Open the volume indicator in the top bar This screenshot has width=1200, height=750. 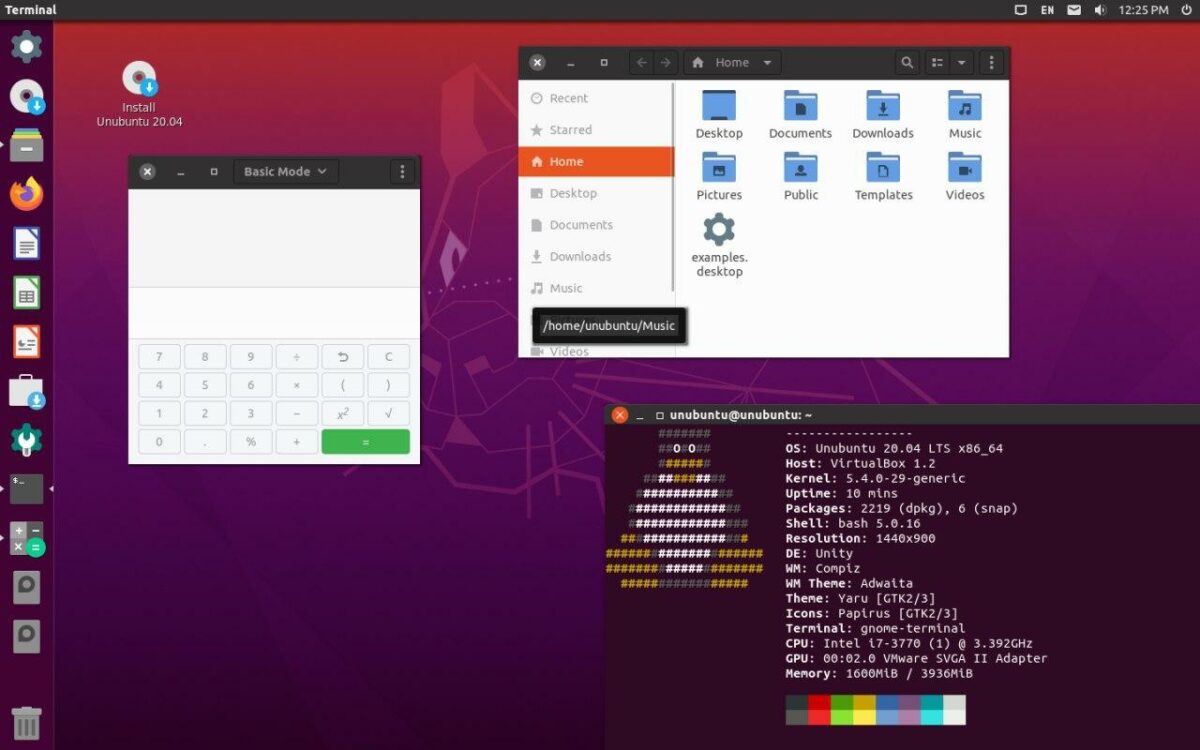coord(1100,10)
